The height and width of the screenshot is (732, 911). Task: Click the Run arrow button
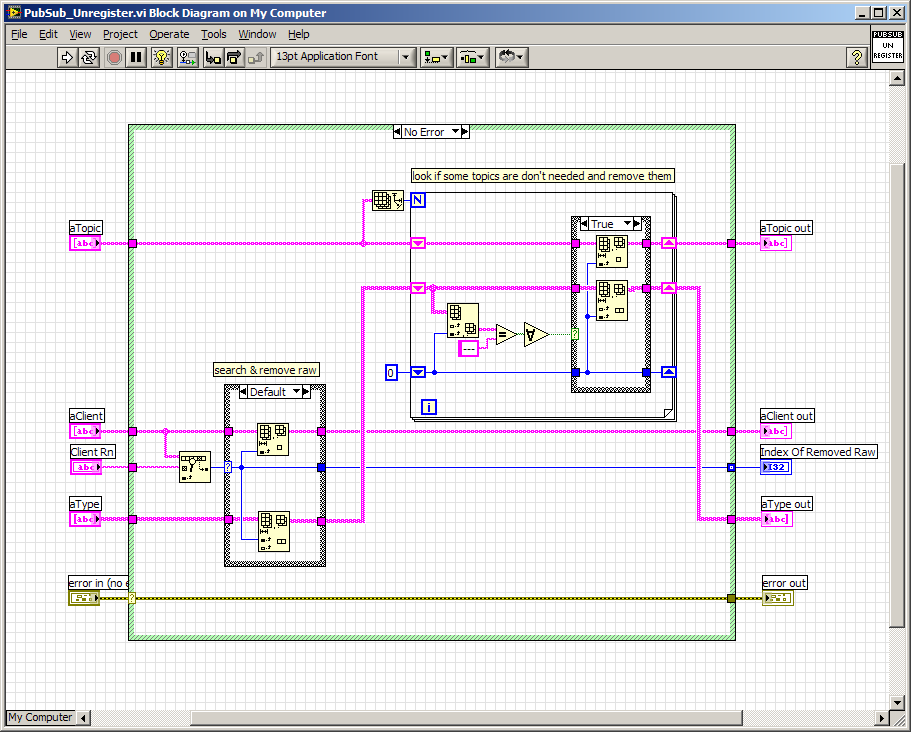point(67,57)
